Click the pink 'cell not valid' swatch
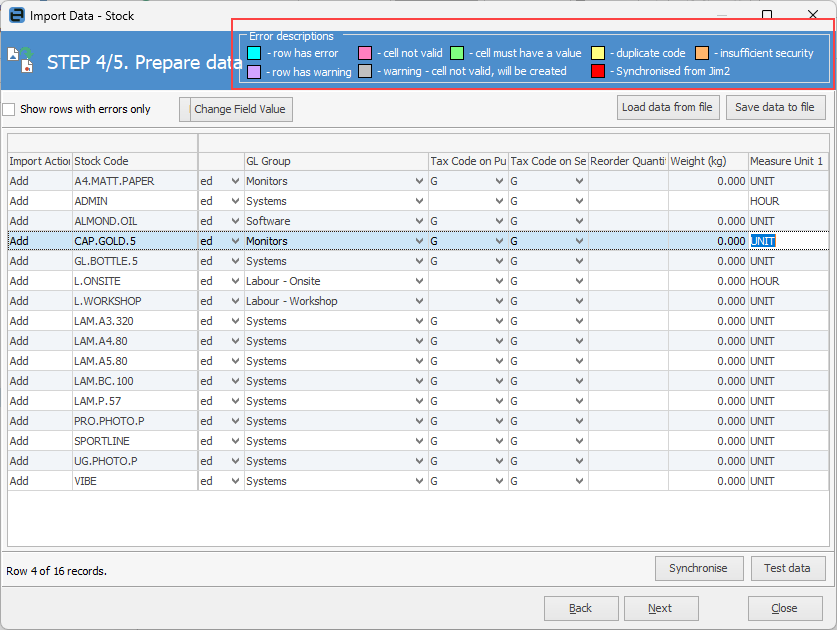 (x=365, y=53)
